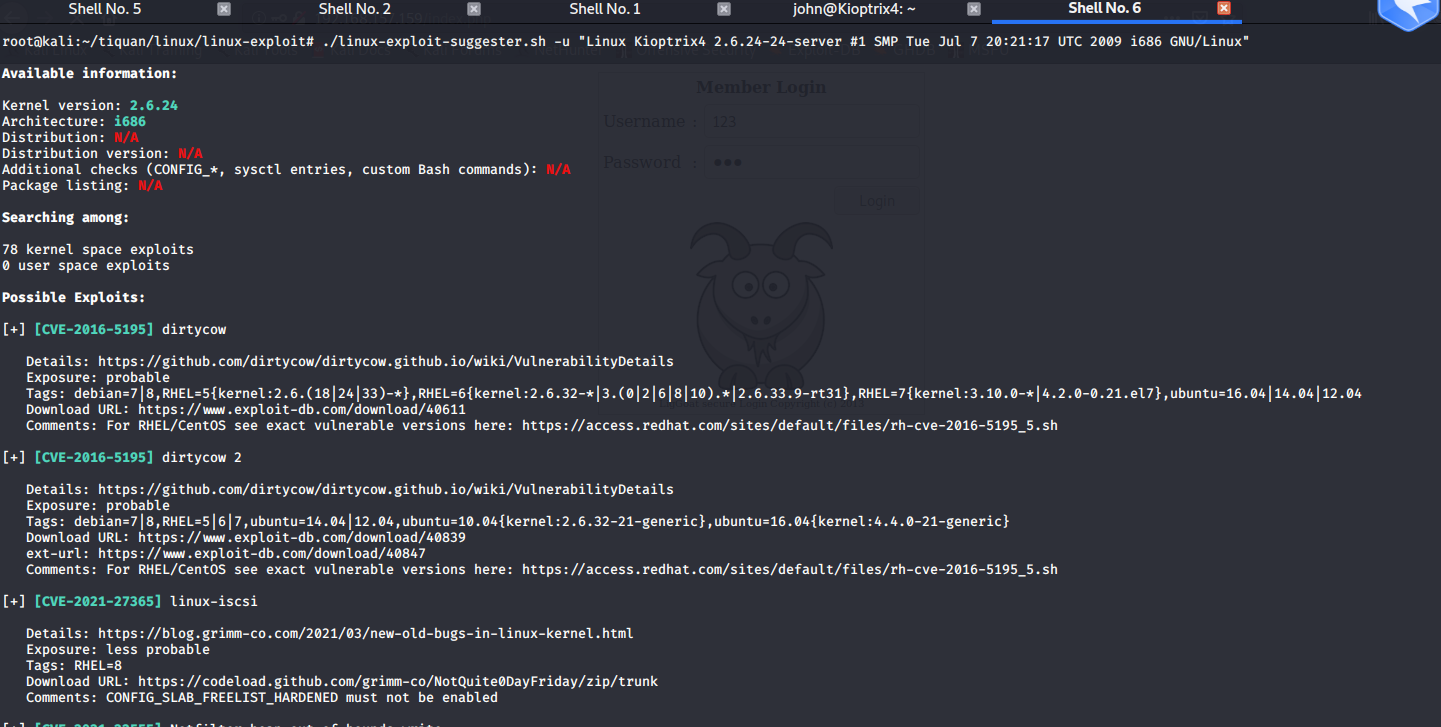Screen dimensions: 1441x727
Task: Click the Login button on Member Login form
Action: [875, 200]
